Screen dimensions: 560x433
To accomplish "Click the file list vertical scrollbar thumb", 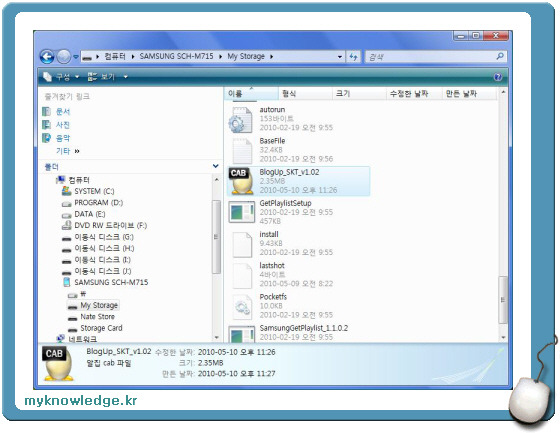I will (x=503, y=299).
